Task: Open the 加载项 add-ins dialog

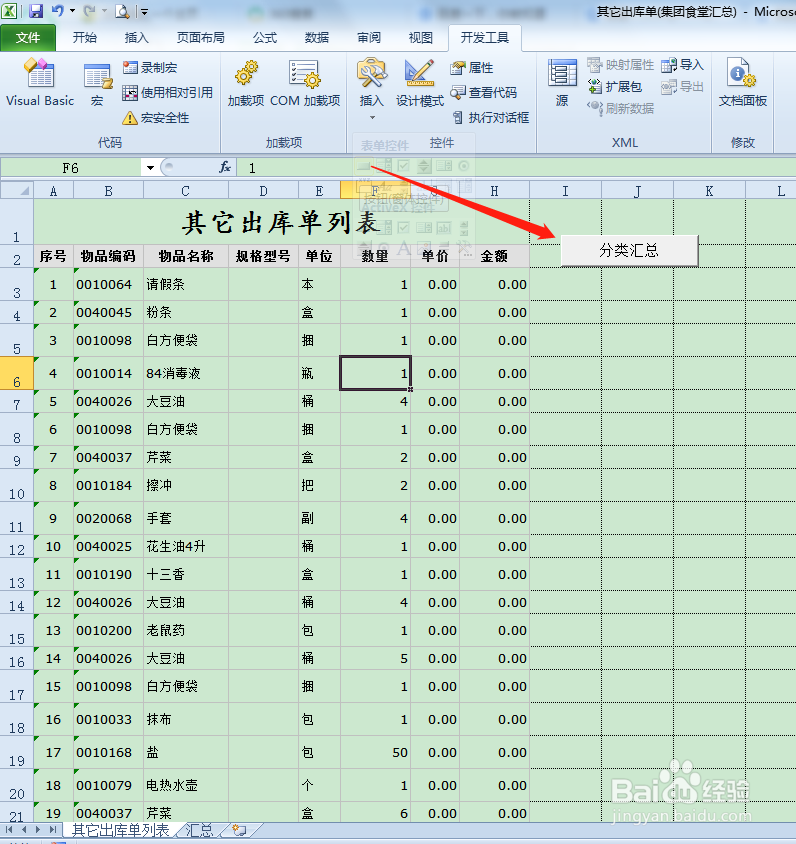Action: point(245,82)
